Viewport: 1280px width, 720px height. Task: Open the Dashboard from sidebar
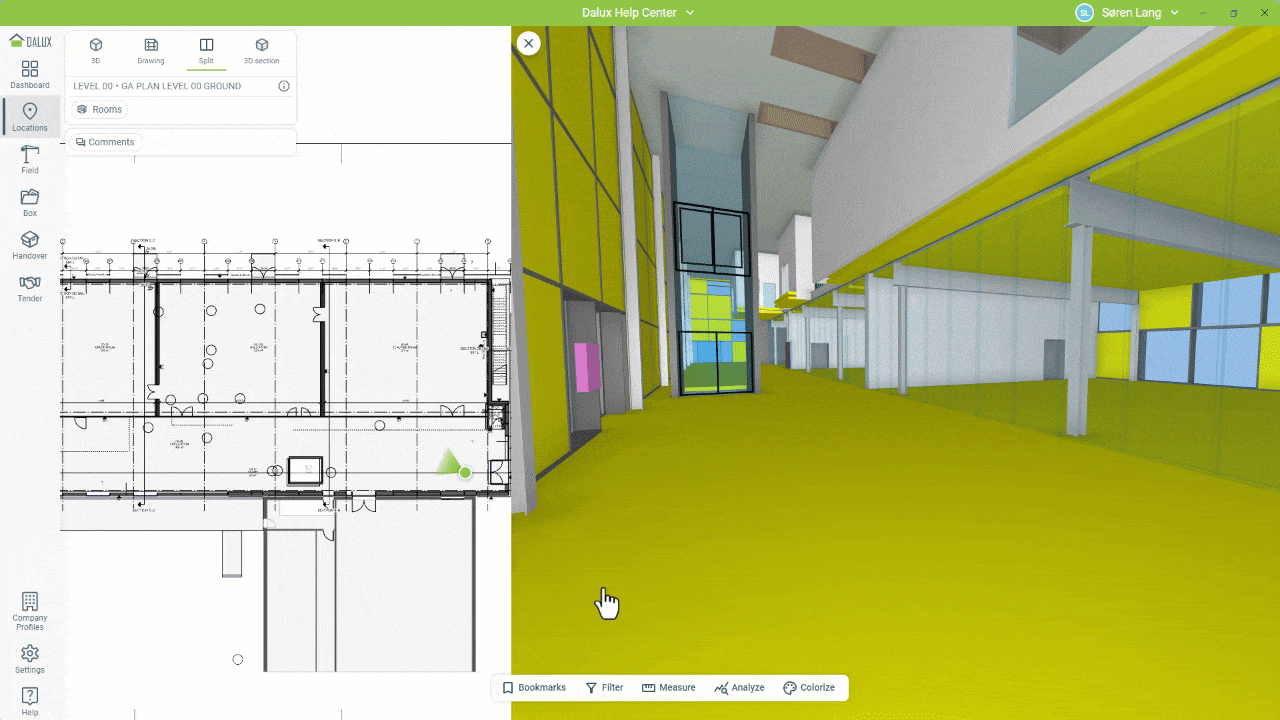pyautogui.click(x=30, y=75)
